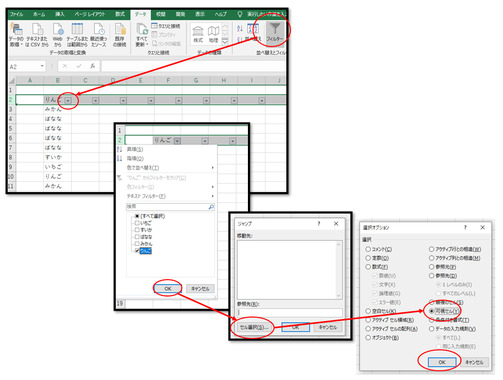
Task: Select the 可視セル radio button
Action: click(x=432, y=311)
